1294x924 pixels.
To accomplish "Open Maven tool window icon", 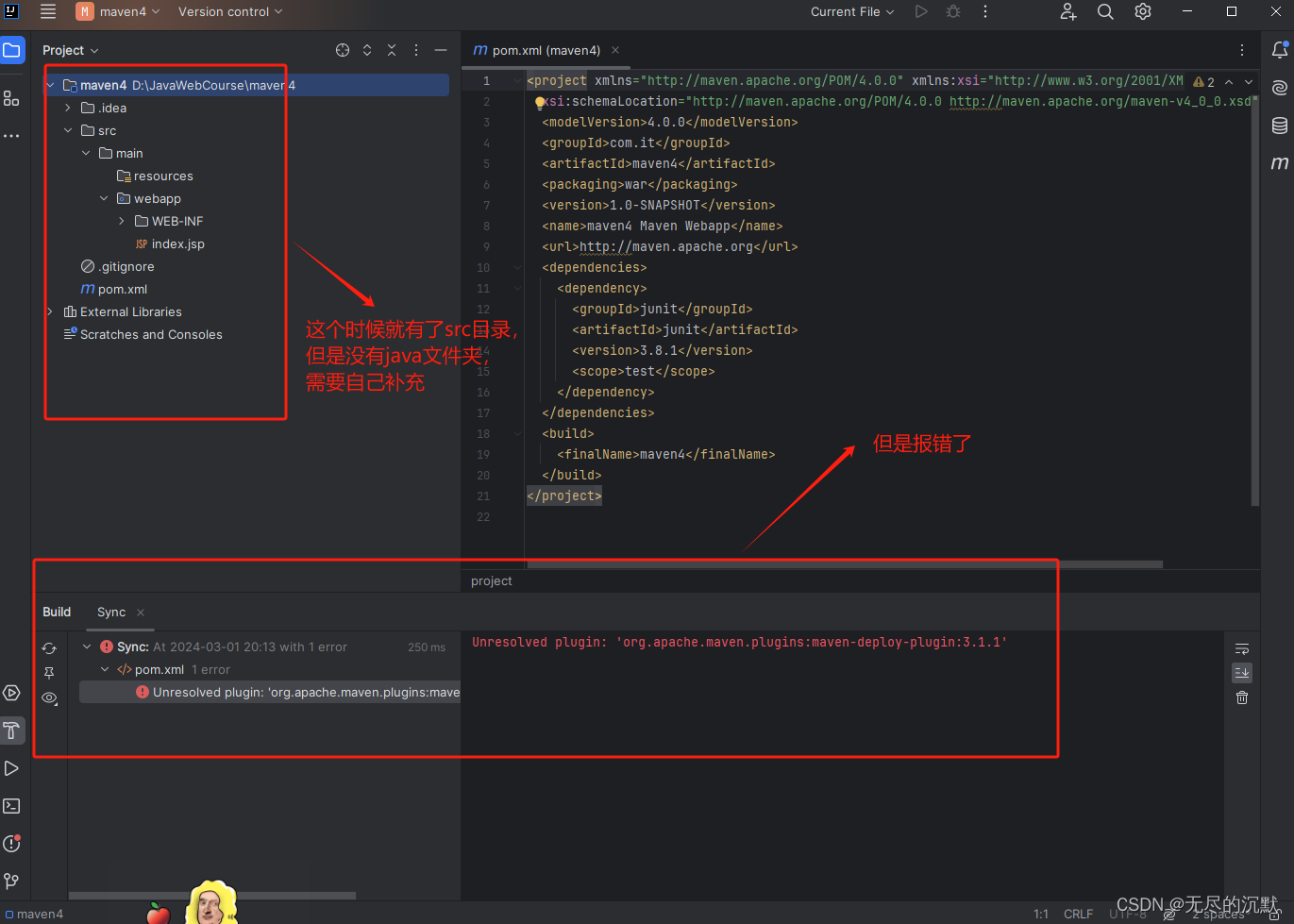I will pyautogui.click(x=1280, y=163).
